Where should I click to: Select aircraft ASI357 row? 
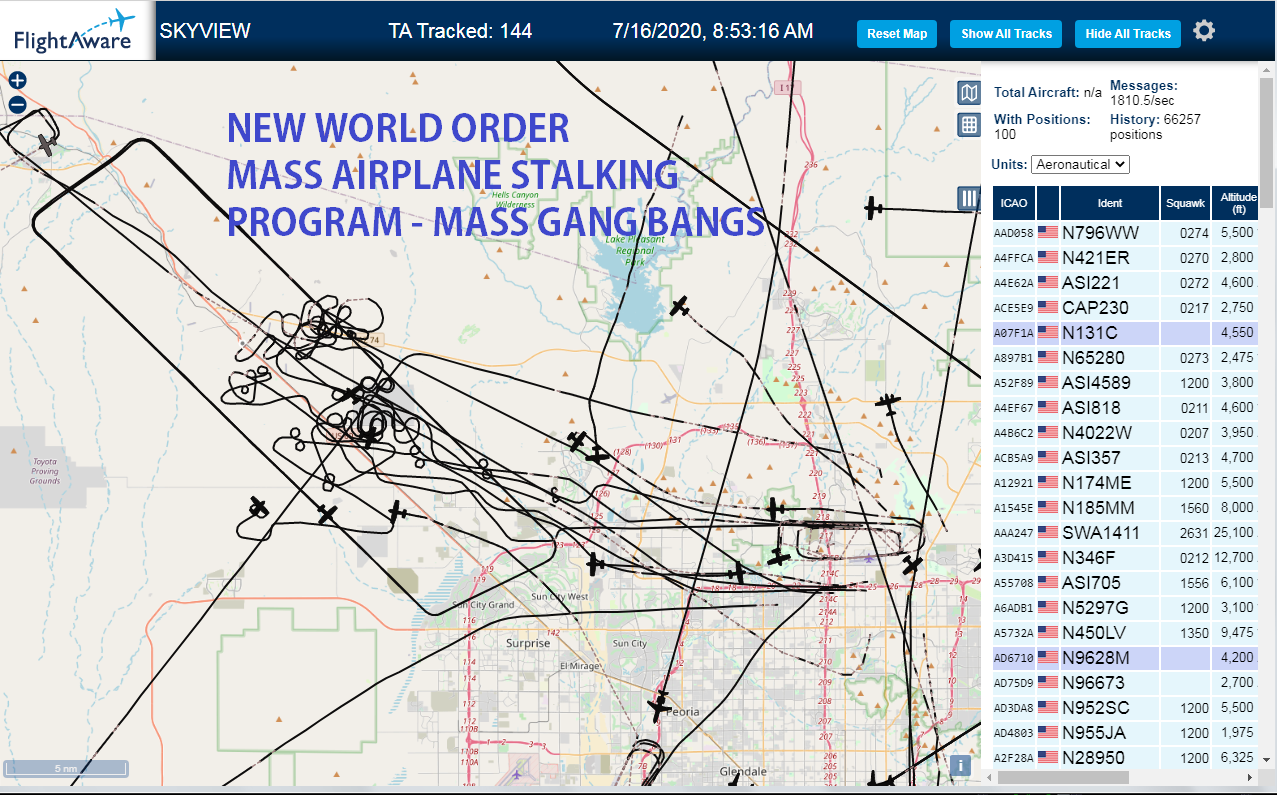(1125, 457)
